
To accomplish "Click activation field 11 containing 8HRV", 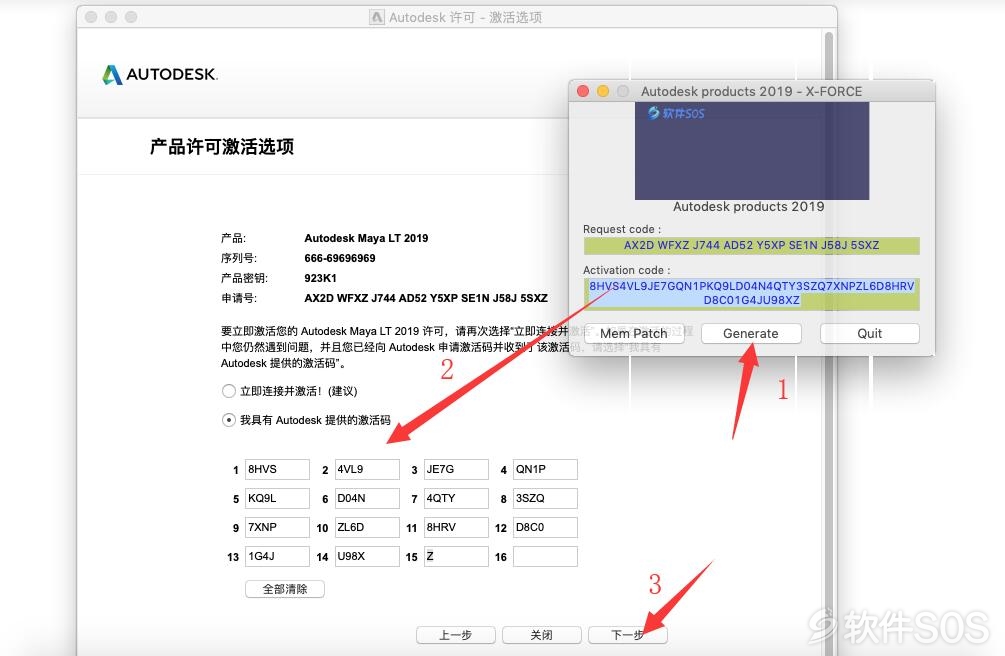I will 456,527.
